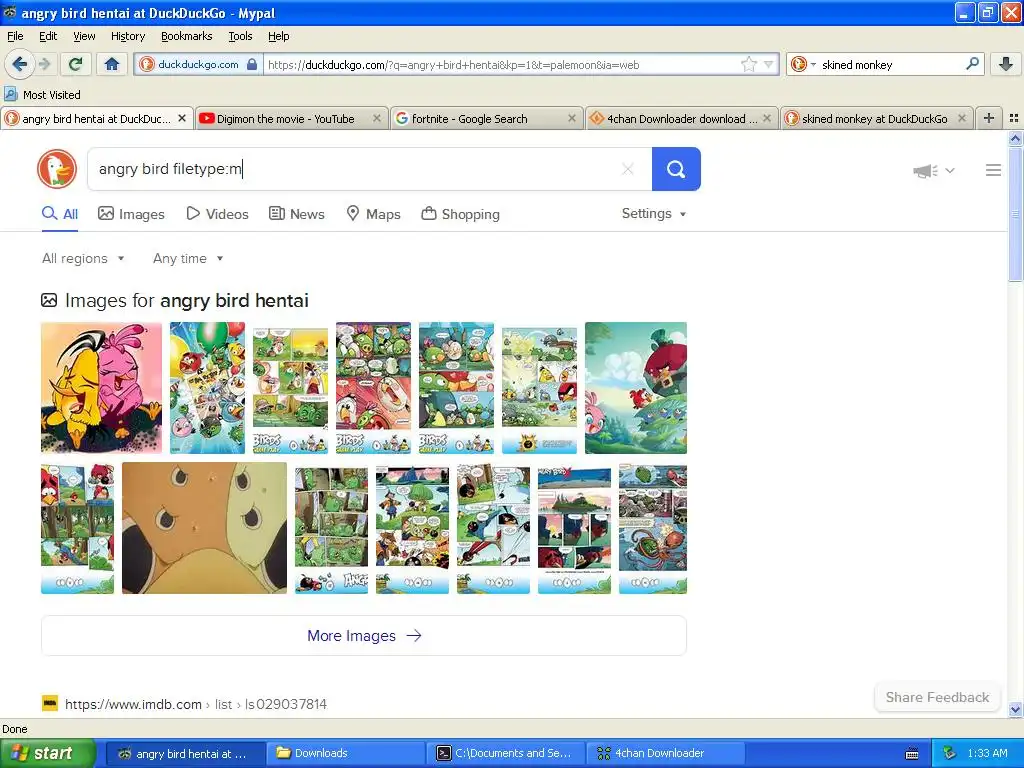Open the Bookmarks menu
This screenshot has width=1024, height=768.
pos(186,36)
